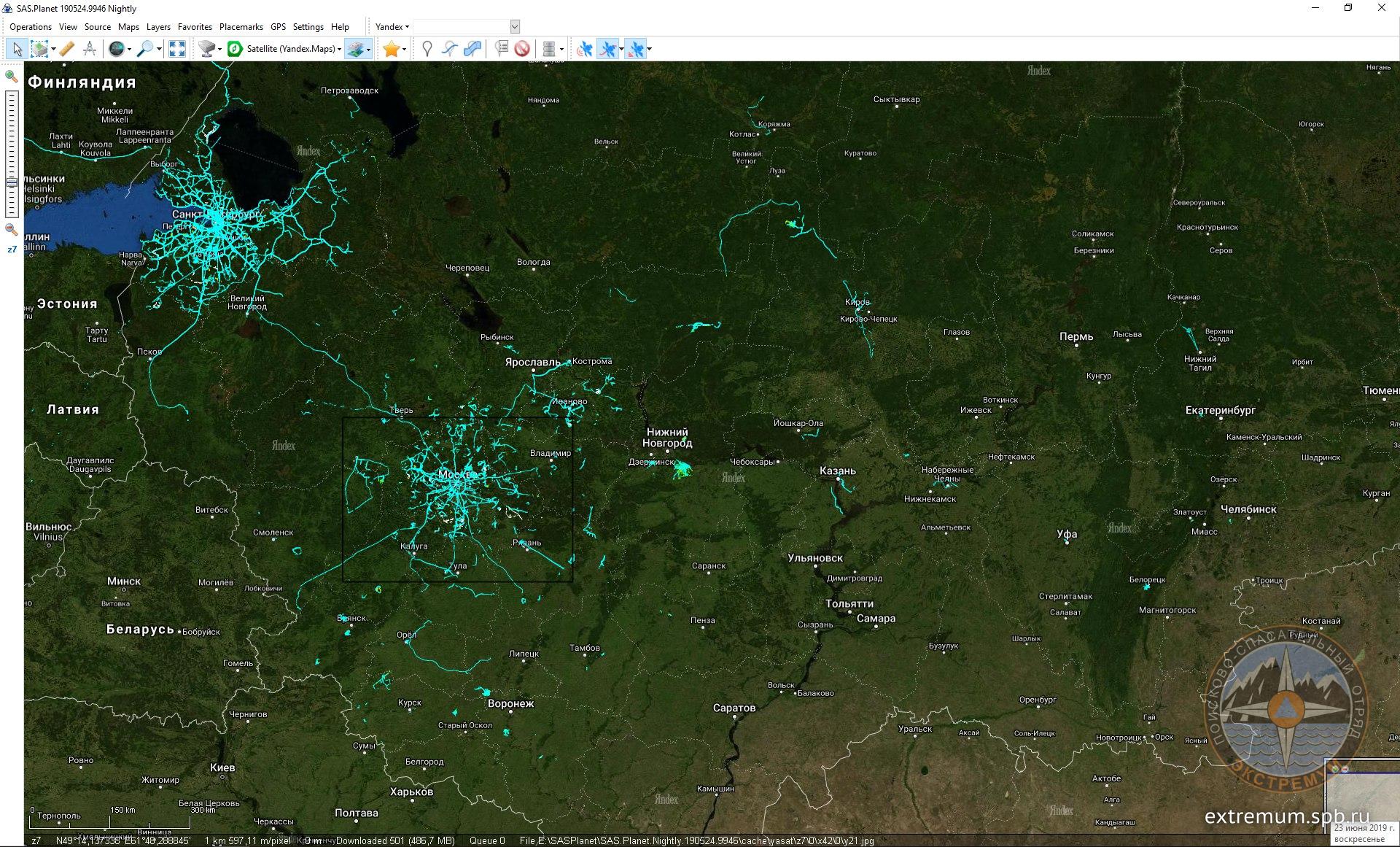1400x847 pixels.
Task: Click the vertical zoom level slider
Action: tap(12, 153)
